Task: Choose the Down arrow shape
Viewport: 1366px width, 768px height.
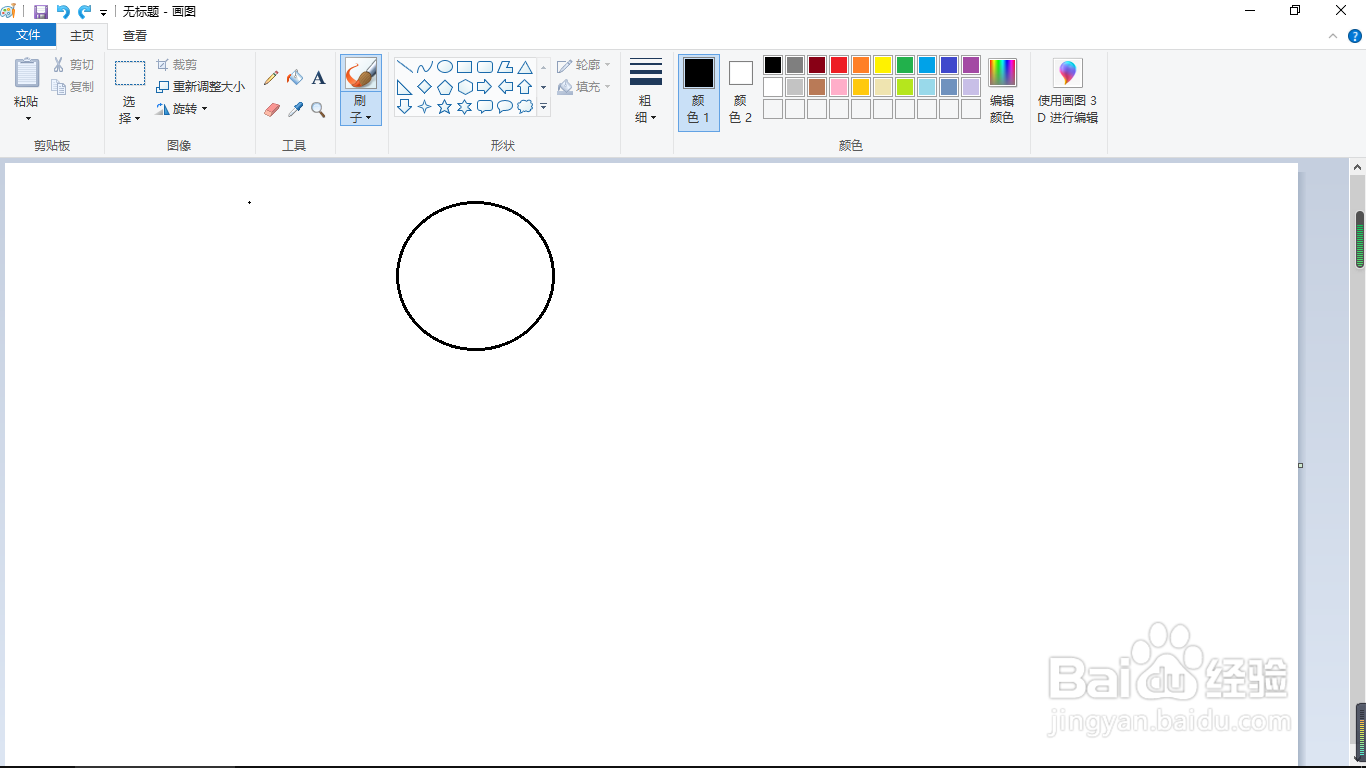Action: pos(405,106)
